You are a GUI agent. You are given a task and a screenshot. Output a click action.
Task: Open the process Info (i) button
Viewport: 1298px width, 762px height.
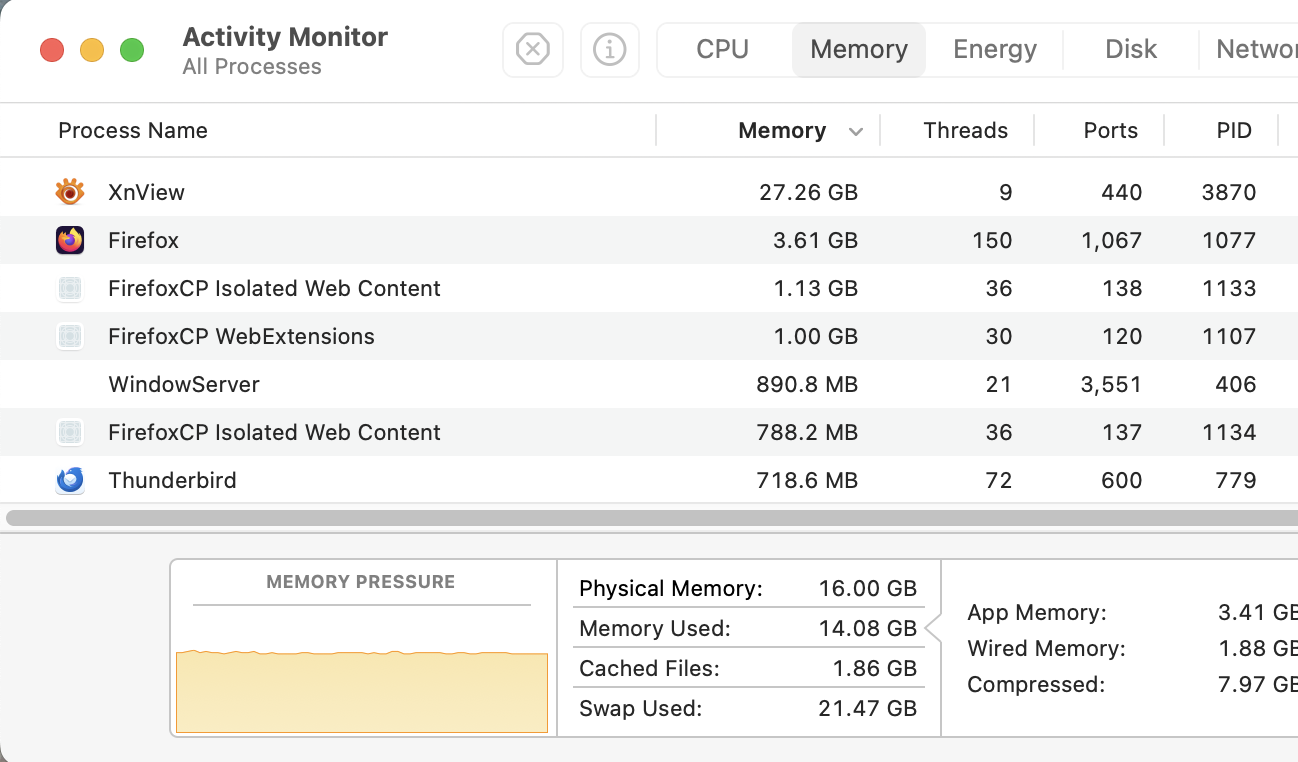click(610, 49)
